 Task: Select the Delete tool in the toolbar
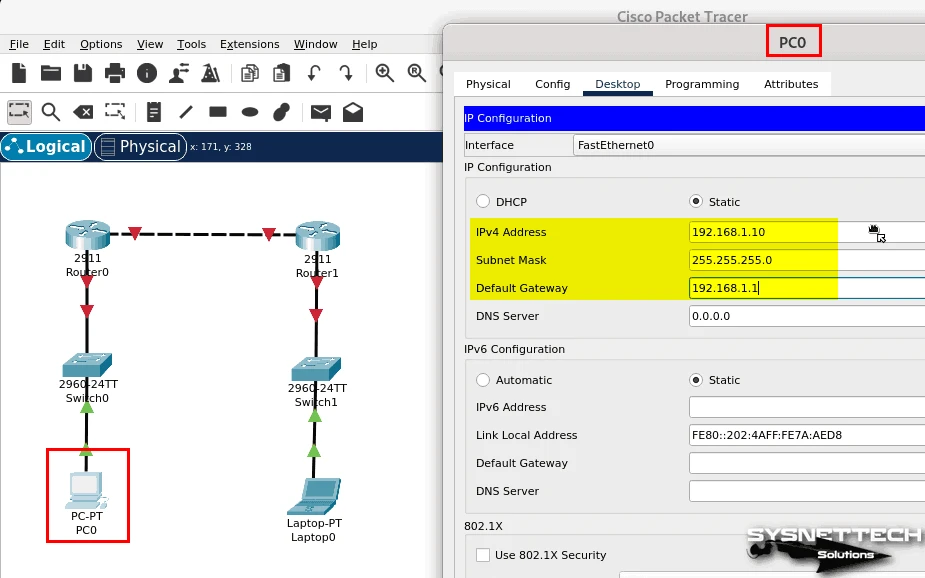(83, 112)
